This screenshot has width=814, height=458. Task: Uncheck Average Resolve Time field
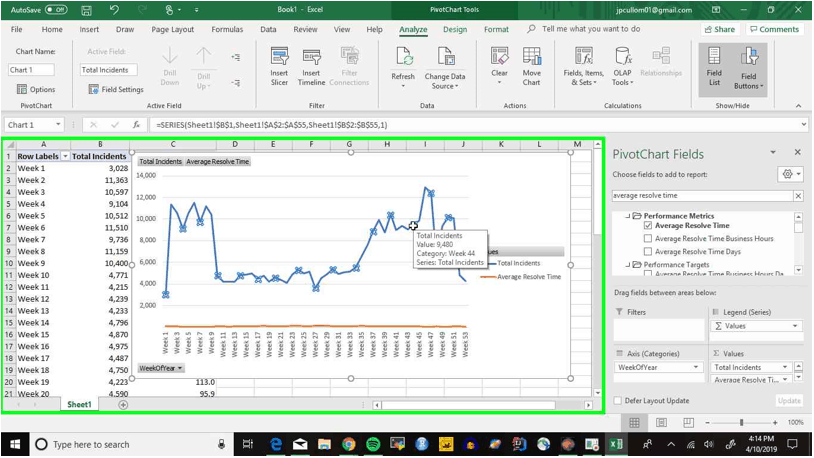tap(648, 225)
